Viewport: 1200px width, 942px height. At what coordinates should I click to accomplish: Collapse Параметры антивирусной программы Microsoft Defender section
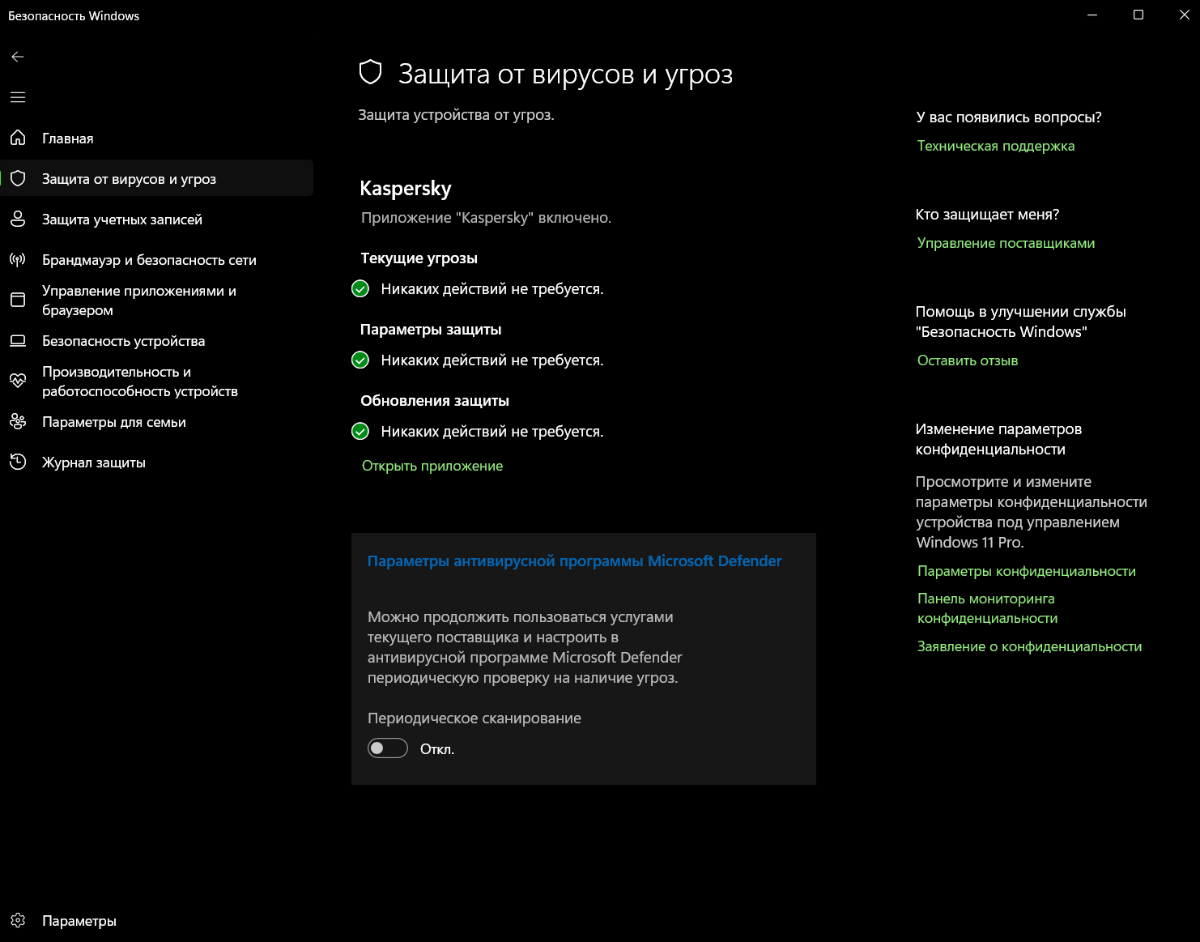(x=574, y=561)
